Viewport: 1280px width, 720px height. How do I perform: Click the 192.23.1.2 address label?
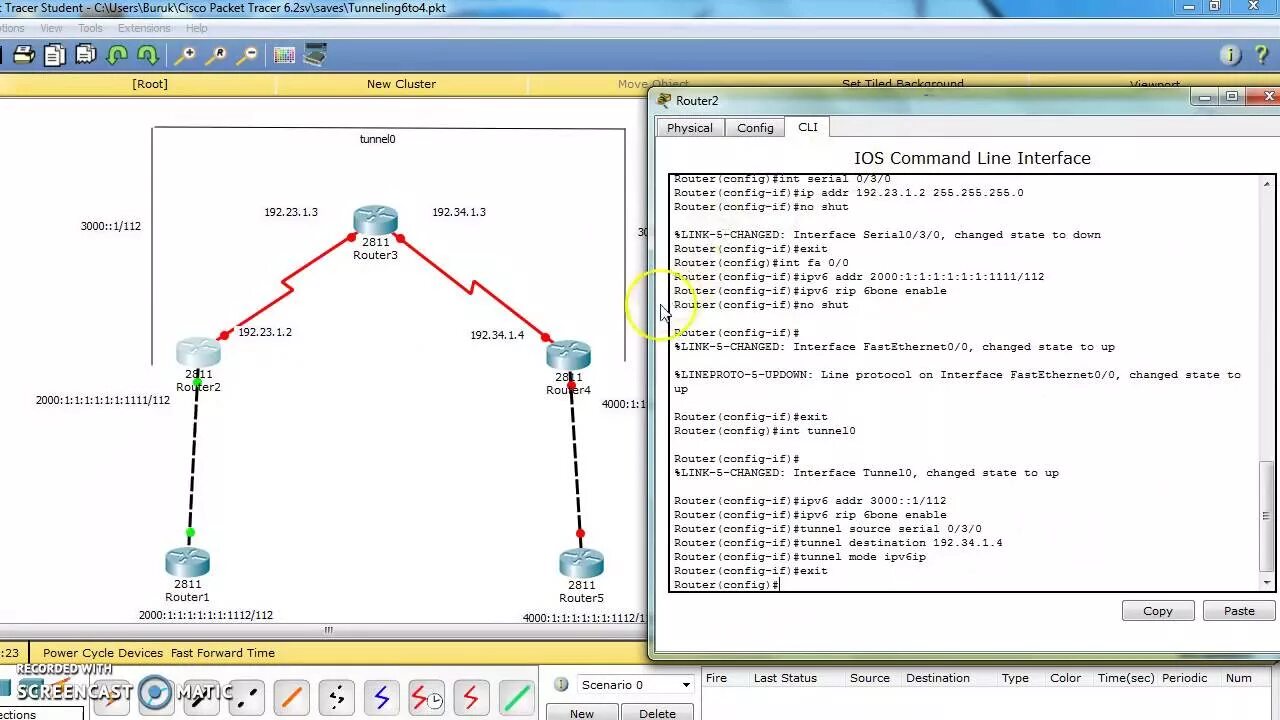(265, 332)
